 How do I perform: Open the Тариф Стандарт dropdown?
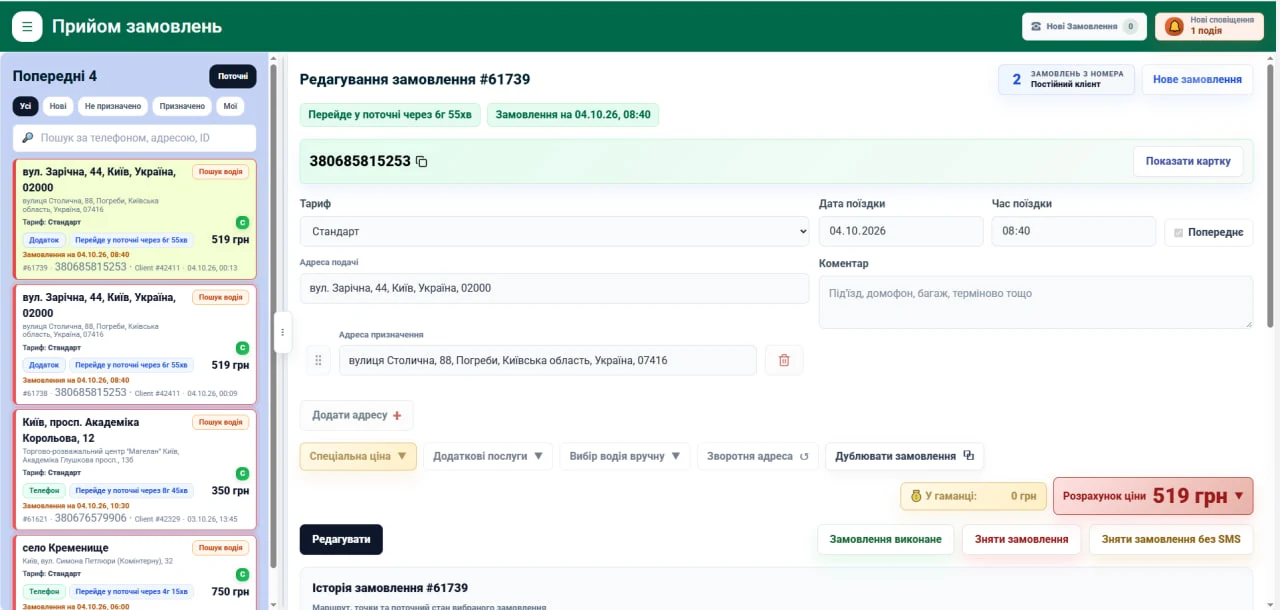pos(554,231)
